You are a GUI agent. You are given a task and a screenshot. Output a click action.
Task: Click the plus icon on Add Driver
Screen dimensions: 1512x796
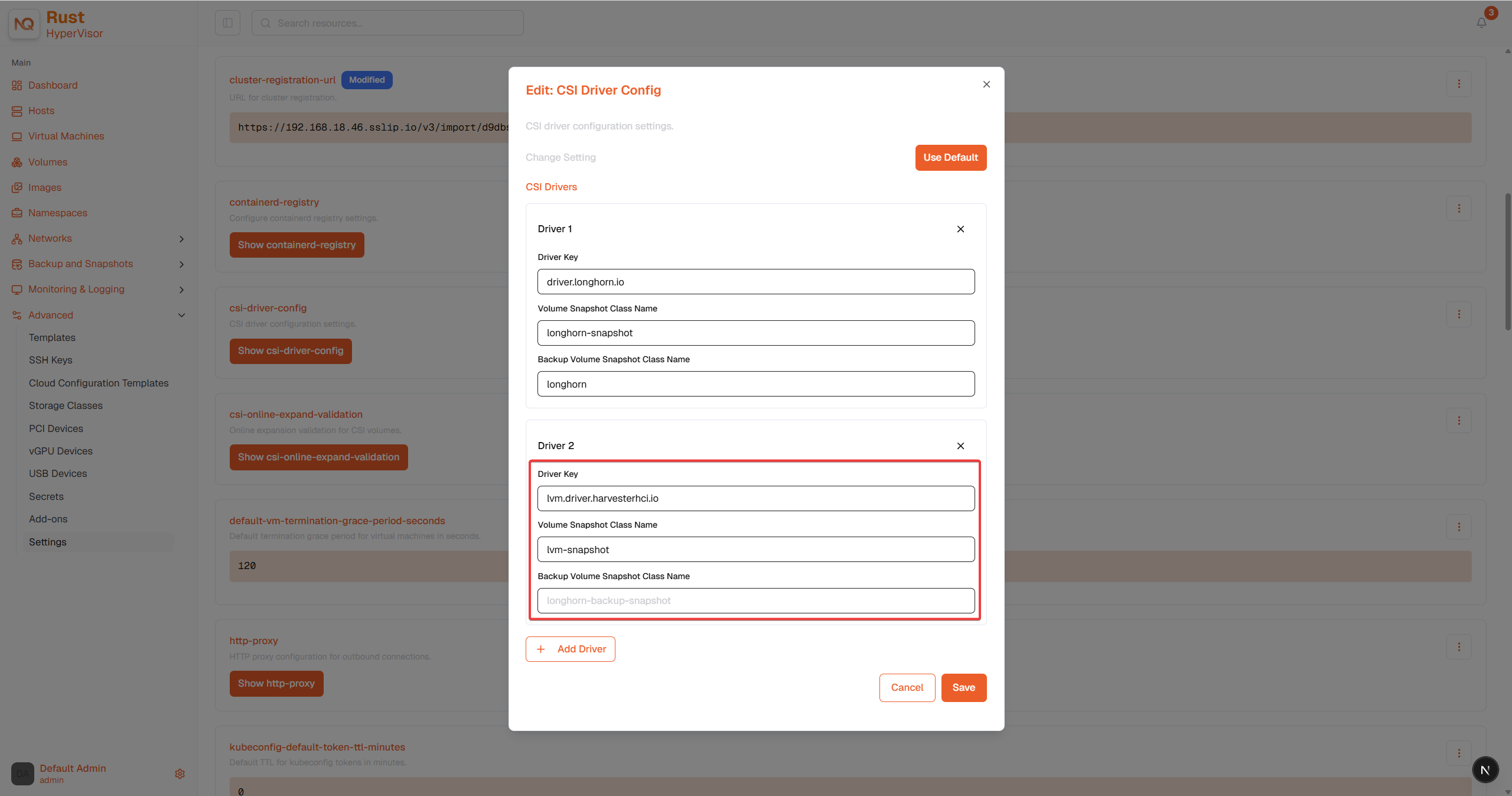540,649
